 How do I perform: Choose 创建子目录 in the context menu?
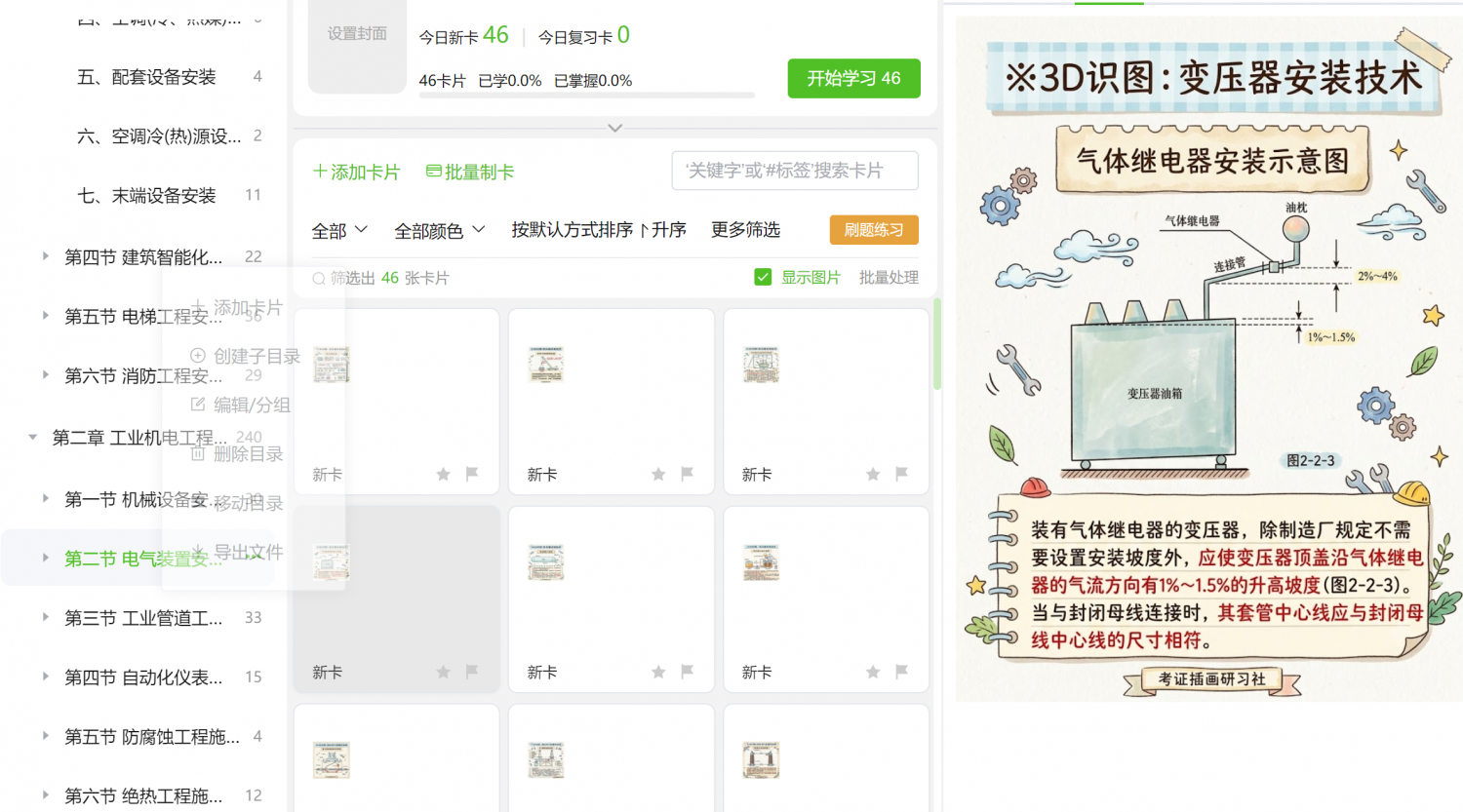pyautogui.click(x=245, y=356)
